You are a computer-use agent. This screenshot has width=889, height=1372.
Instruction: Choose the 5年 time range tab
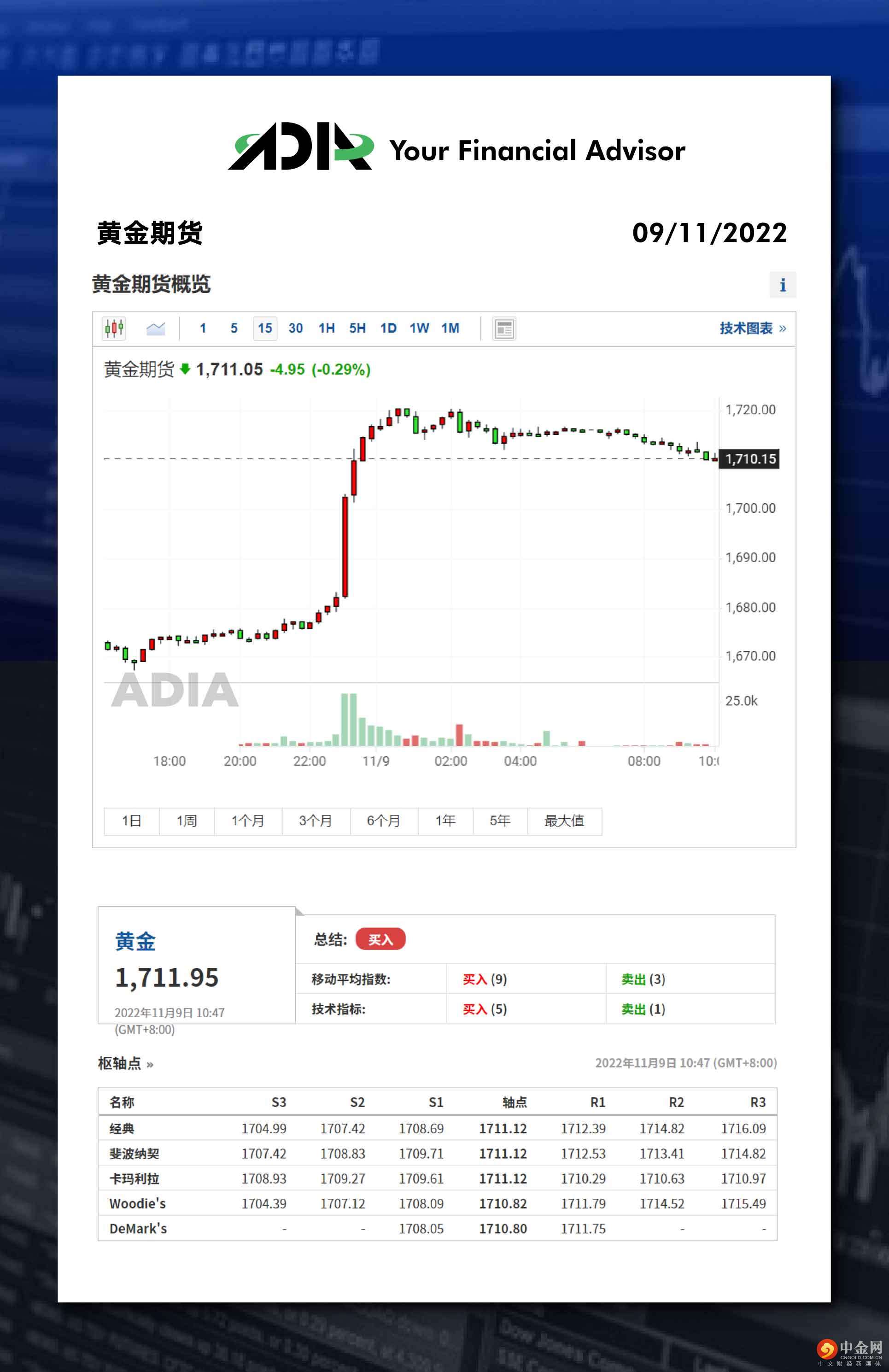(500, 821)
